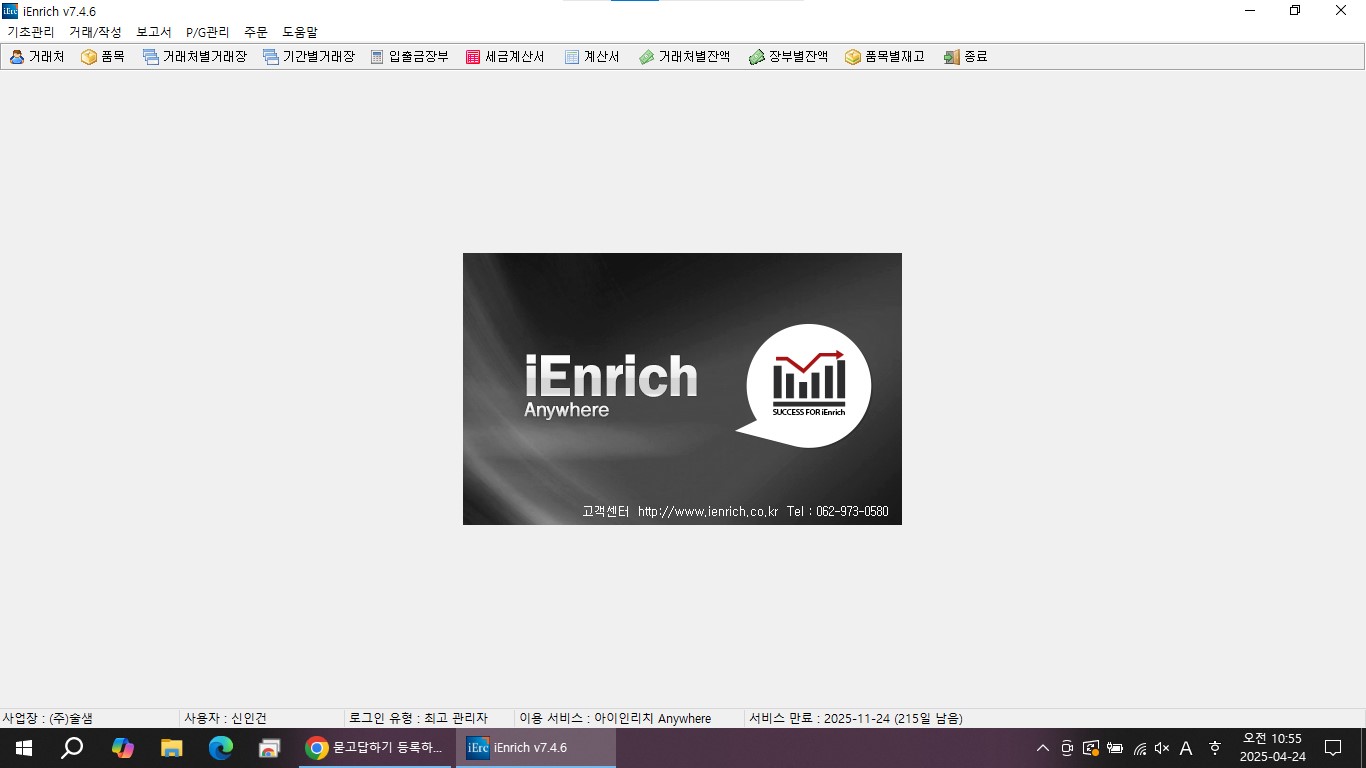1366x768 pixels.
Task: Open 거래처별거래장 from the toolbar
Action: 151,57
